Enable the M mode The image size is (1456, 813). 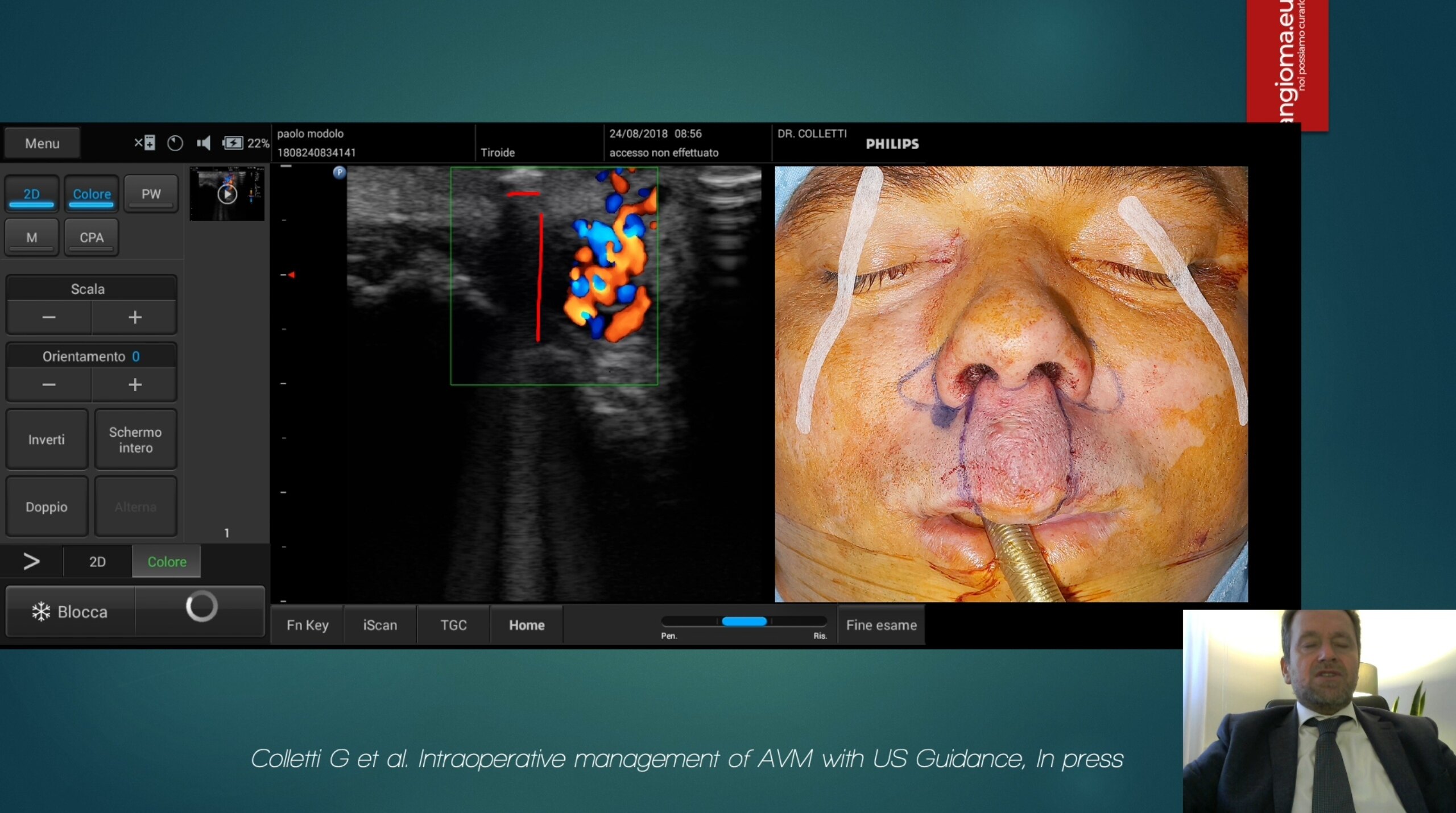[x=32, y=238]
